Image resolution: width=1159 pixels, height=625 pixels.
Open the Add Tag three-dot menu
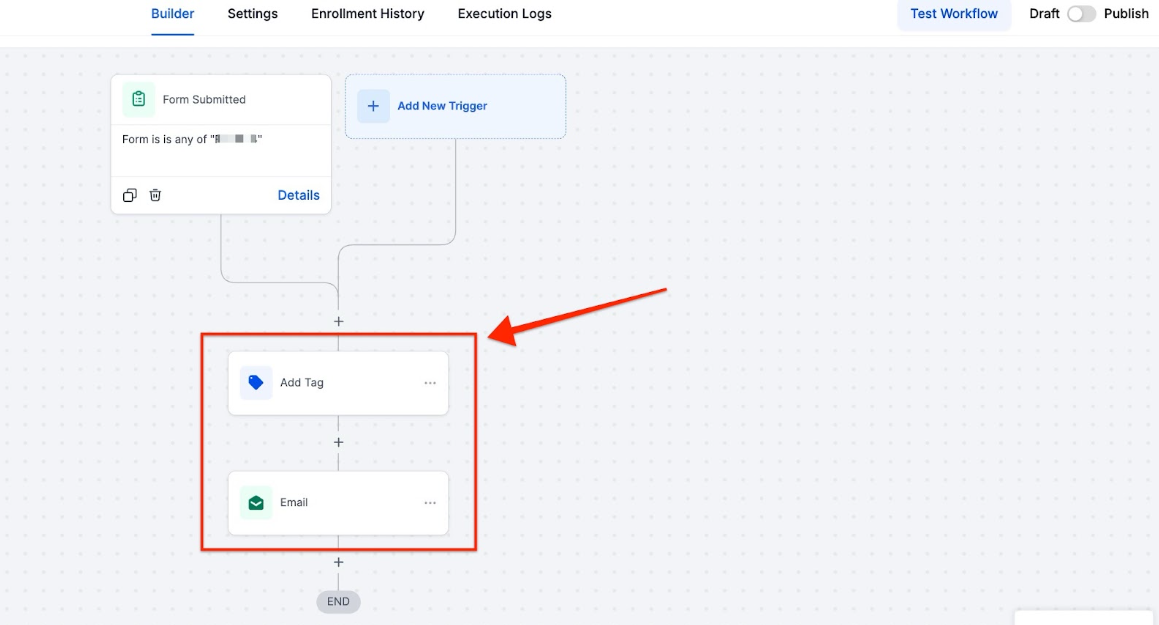pyautogui.click(x=430, y=383)
